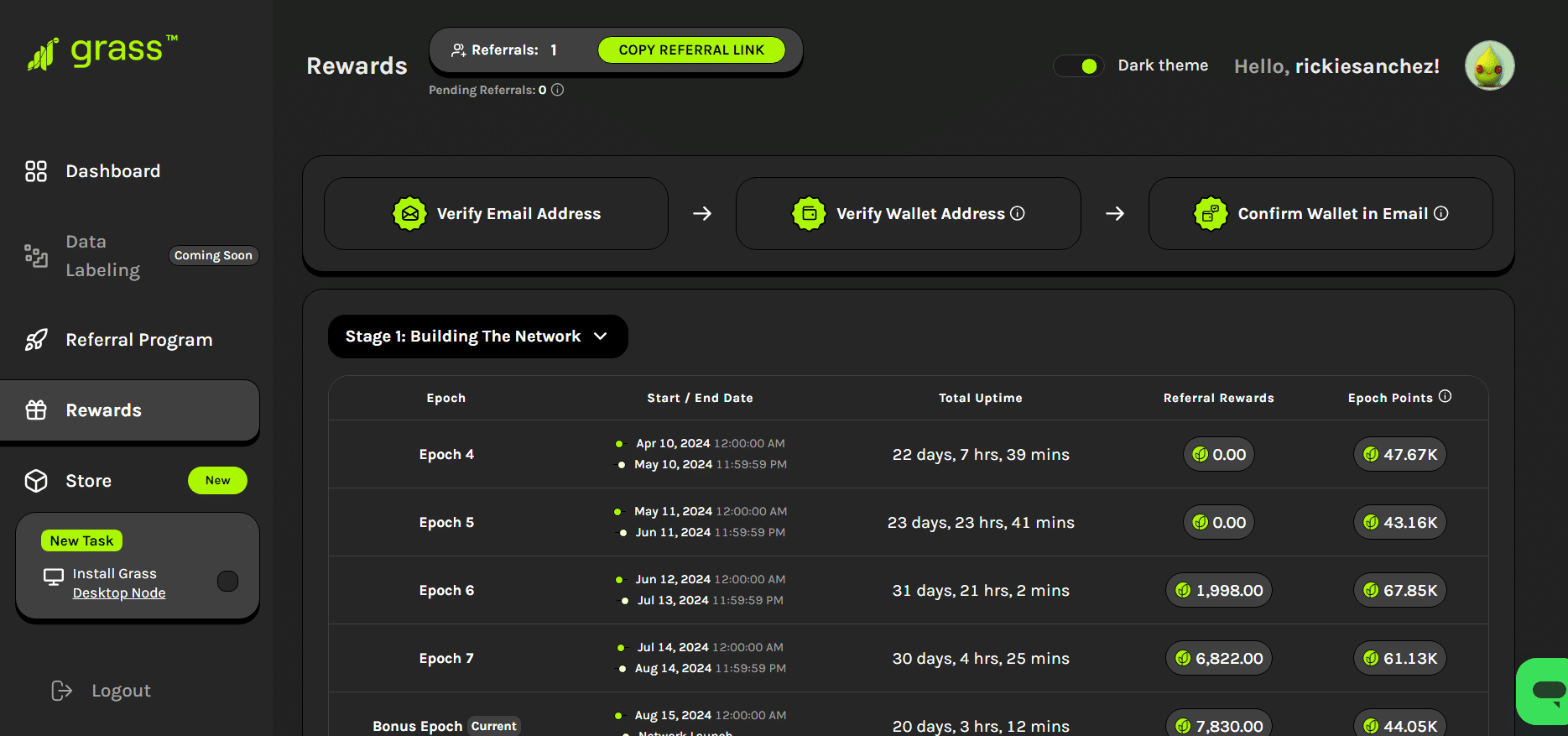Viewport: 1568px width, 736px height.
Task: Click the Coming Soon badge
Action: pyautogui.click(x=213, y=255)
